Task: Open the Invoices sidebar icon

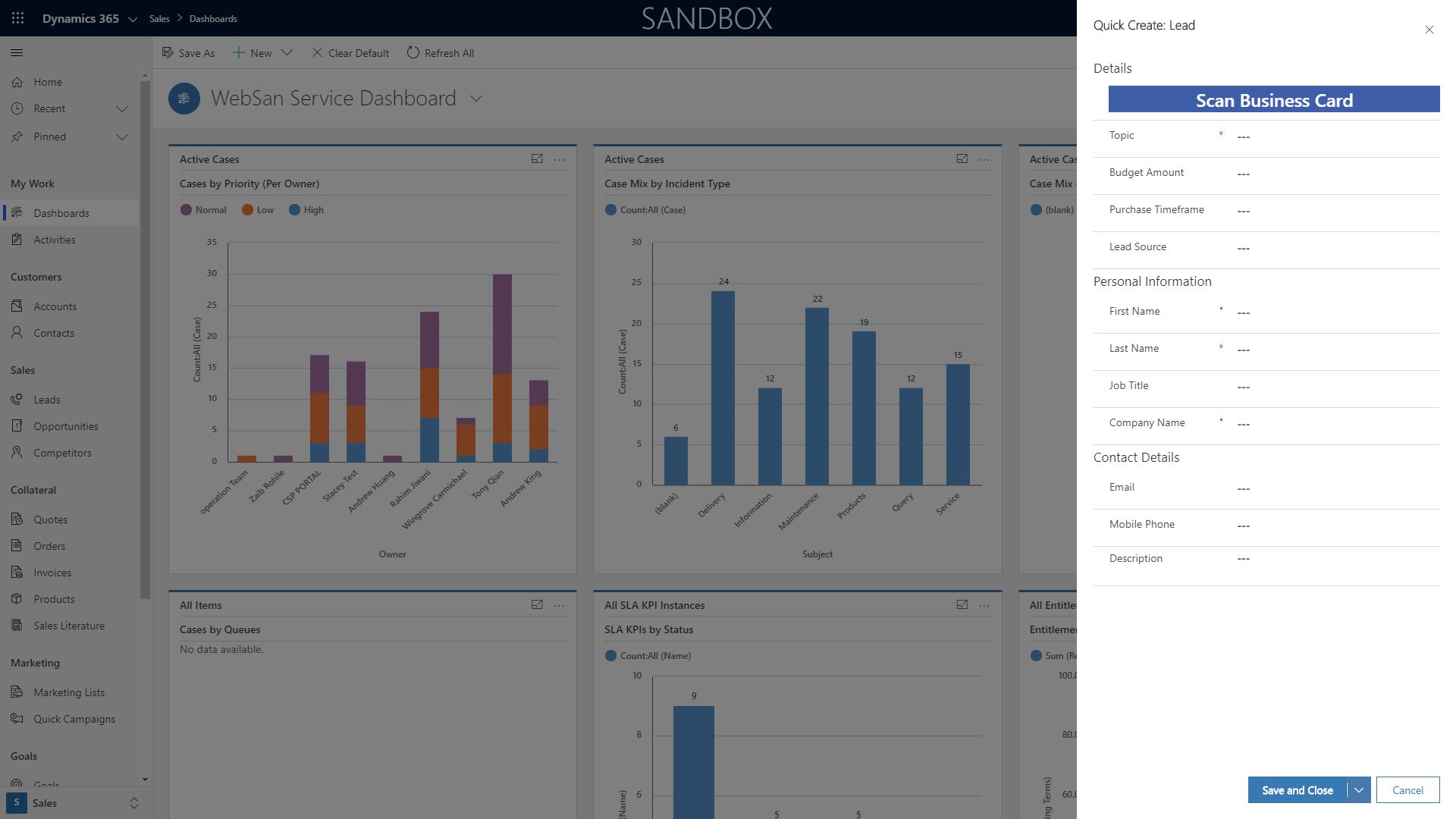Action: [x=17, y=573]
